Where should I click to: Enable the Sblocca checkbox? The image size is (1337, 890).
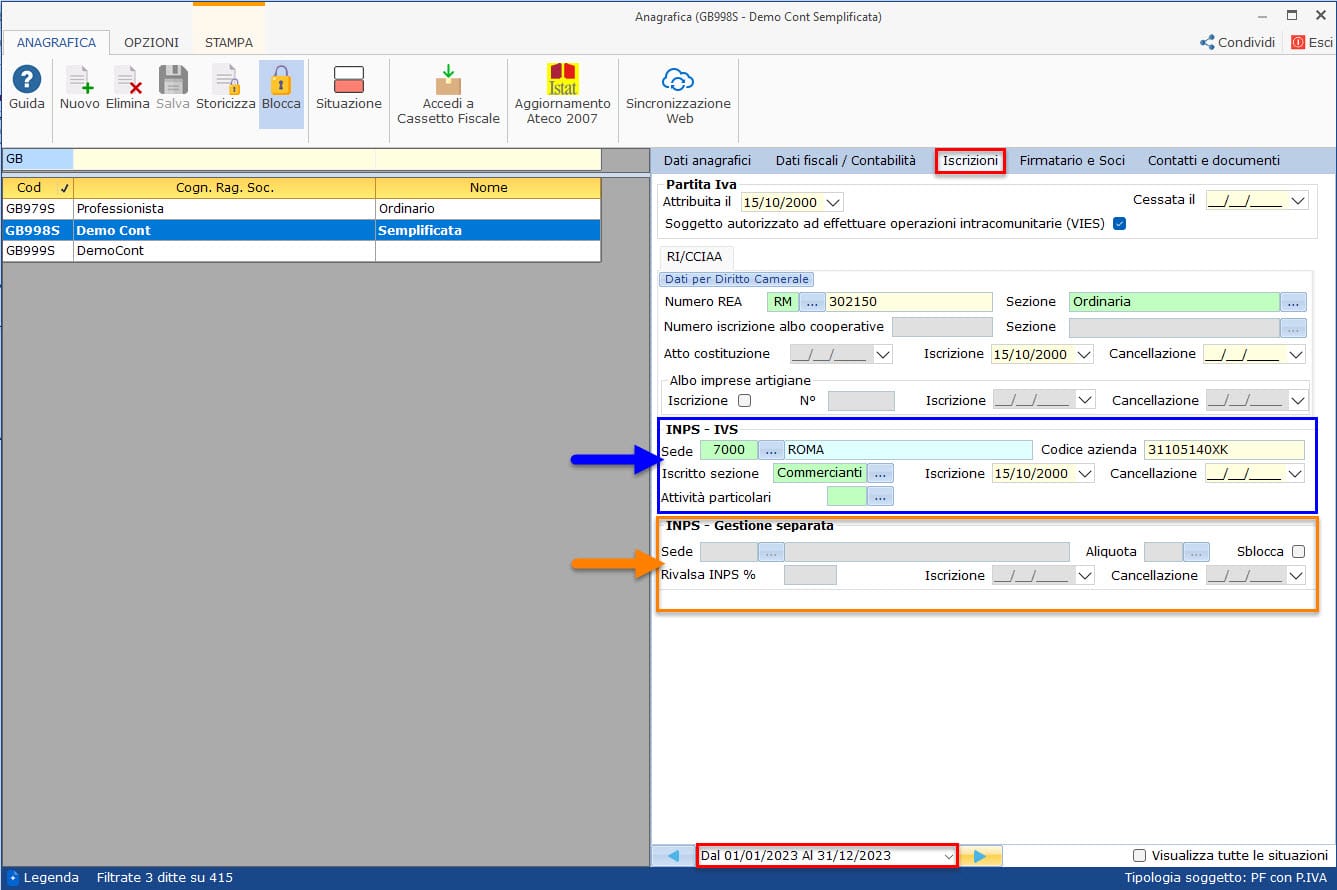coord(1298,552)
